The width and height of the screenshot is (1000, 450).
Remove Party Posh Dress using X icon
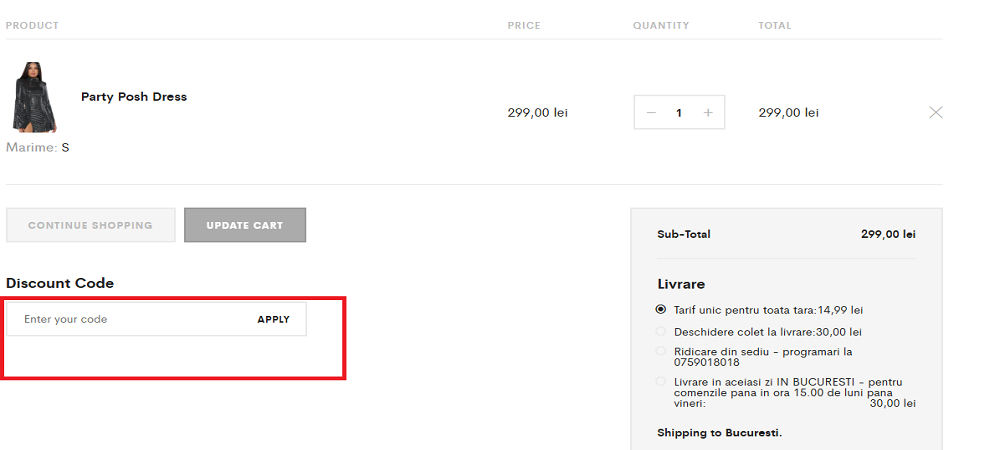936,113
